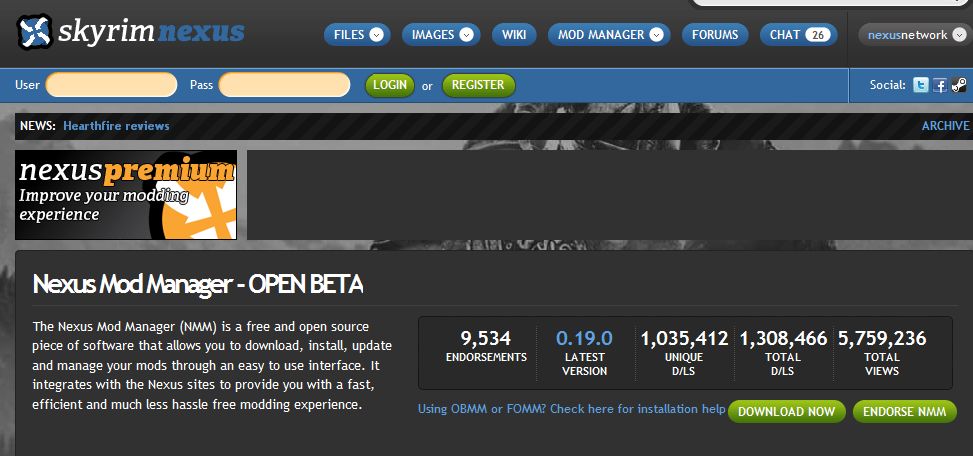Open the WIKI menu item
Viewport: 973px width, 456px height.
(514, 35)
